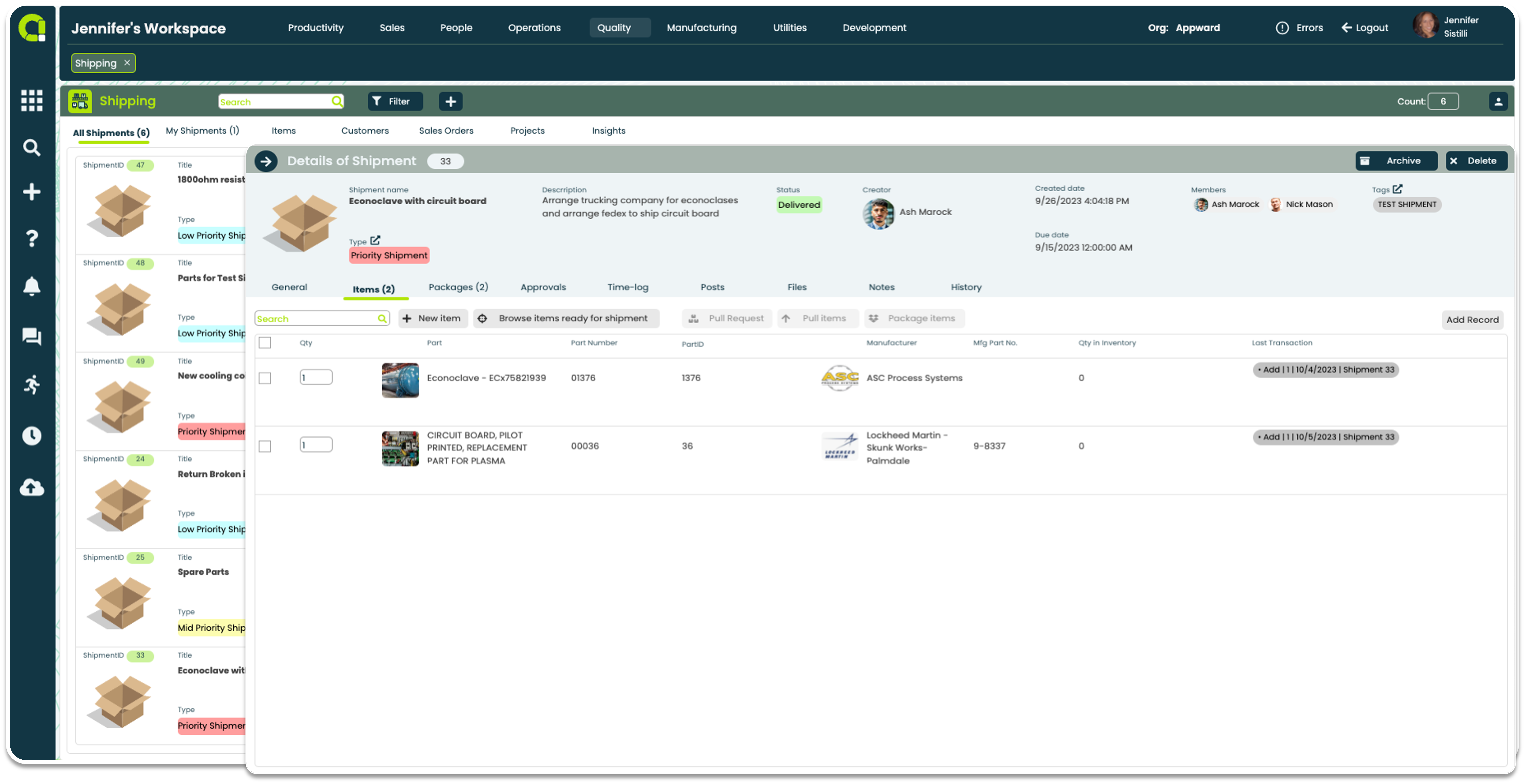Click the ASC Process Systems logo

pyautogui.click(x=839, y=378)
